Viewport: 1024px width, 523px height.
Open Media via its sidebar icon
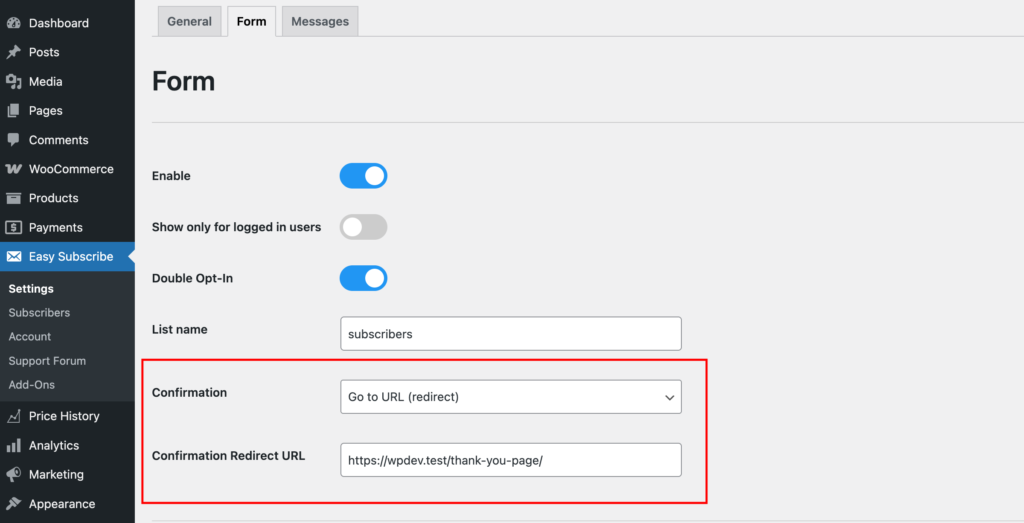(14, 81)
